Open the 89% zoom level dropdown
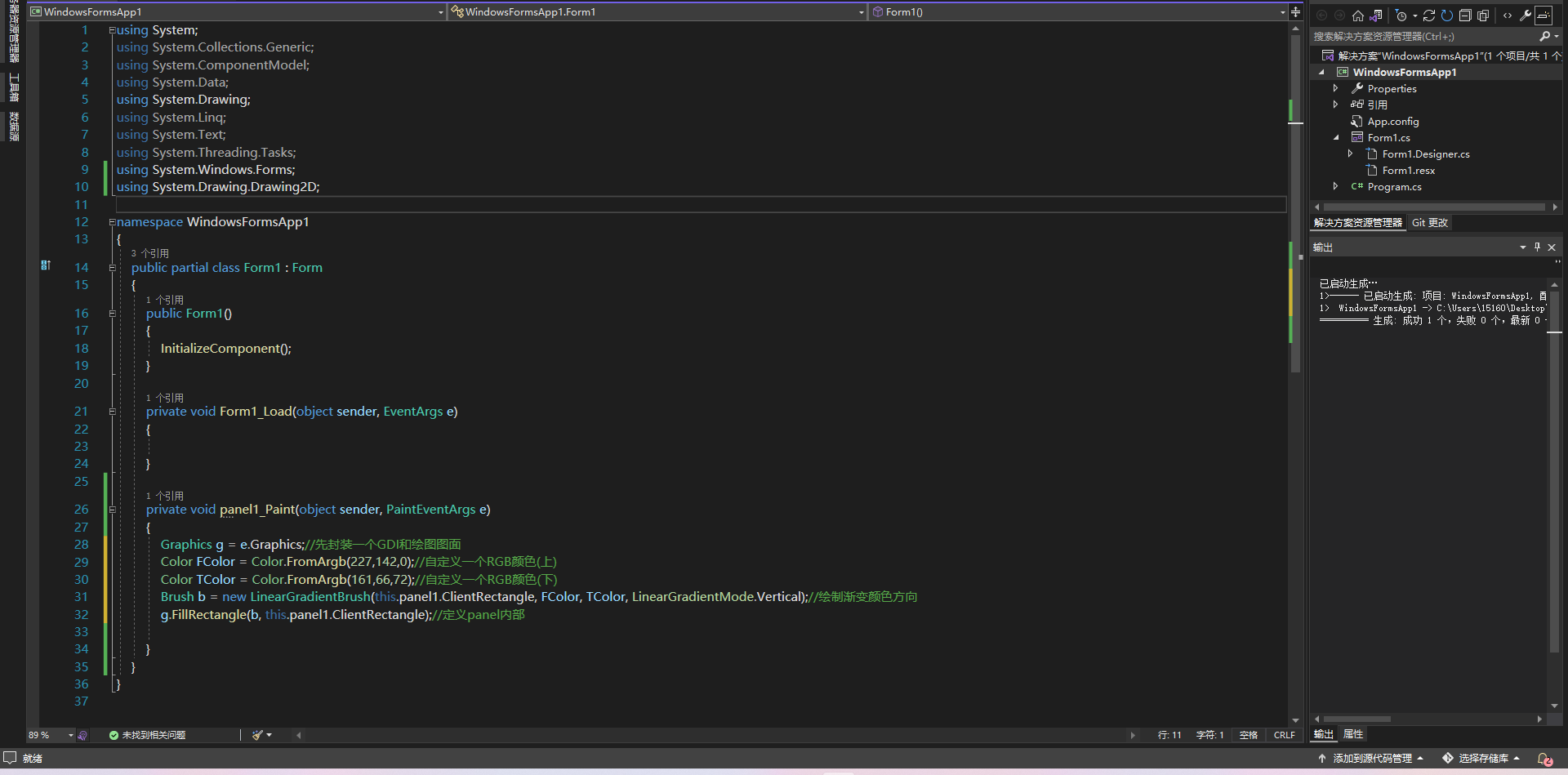Screen dimensions: 1568x775 click(49, 735)
